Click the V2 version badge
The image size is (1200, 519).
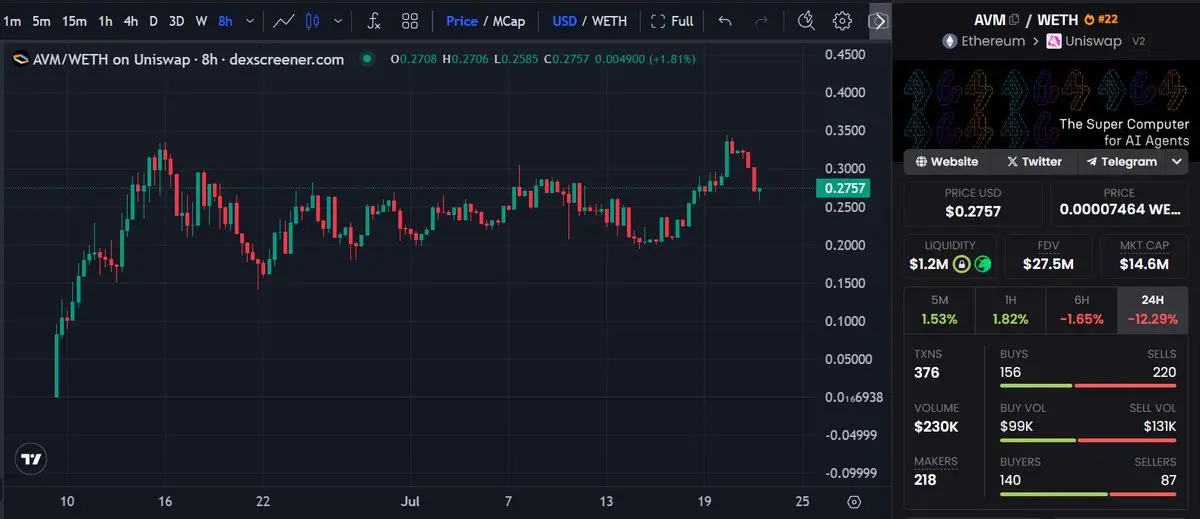[1139, 41]
